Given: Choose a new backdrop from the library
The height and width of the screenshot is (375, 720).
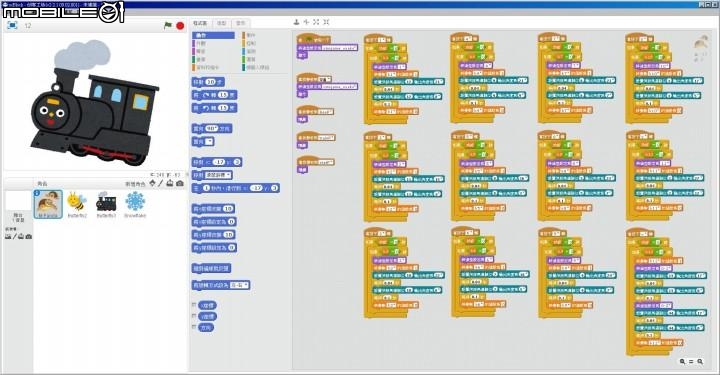Looking at the screenshot, I should (x=8, y=236).
